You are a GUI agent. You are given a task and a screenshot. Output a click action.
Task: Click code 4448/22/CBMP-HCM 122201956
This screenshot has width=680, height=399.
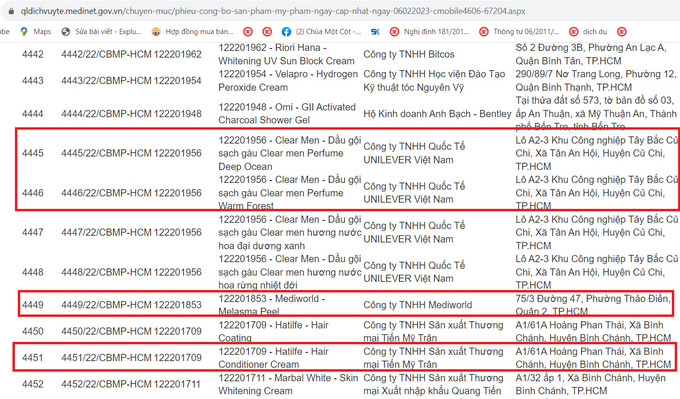(131, 272)
